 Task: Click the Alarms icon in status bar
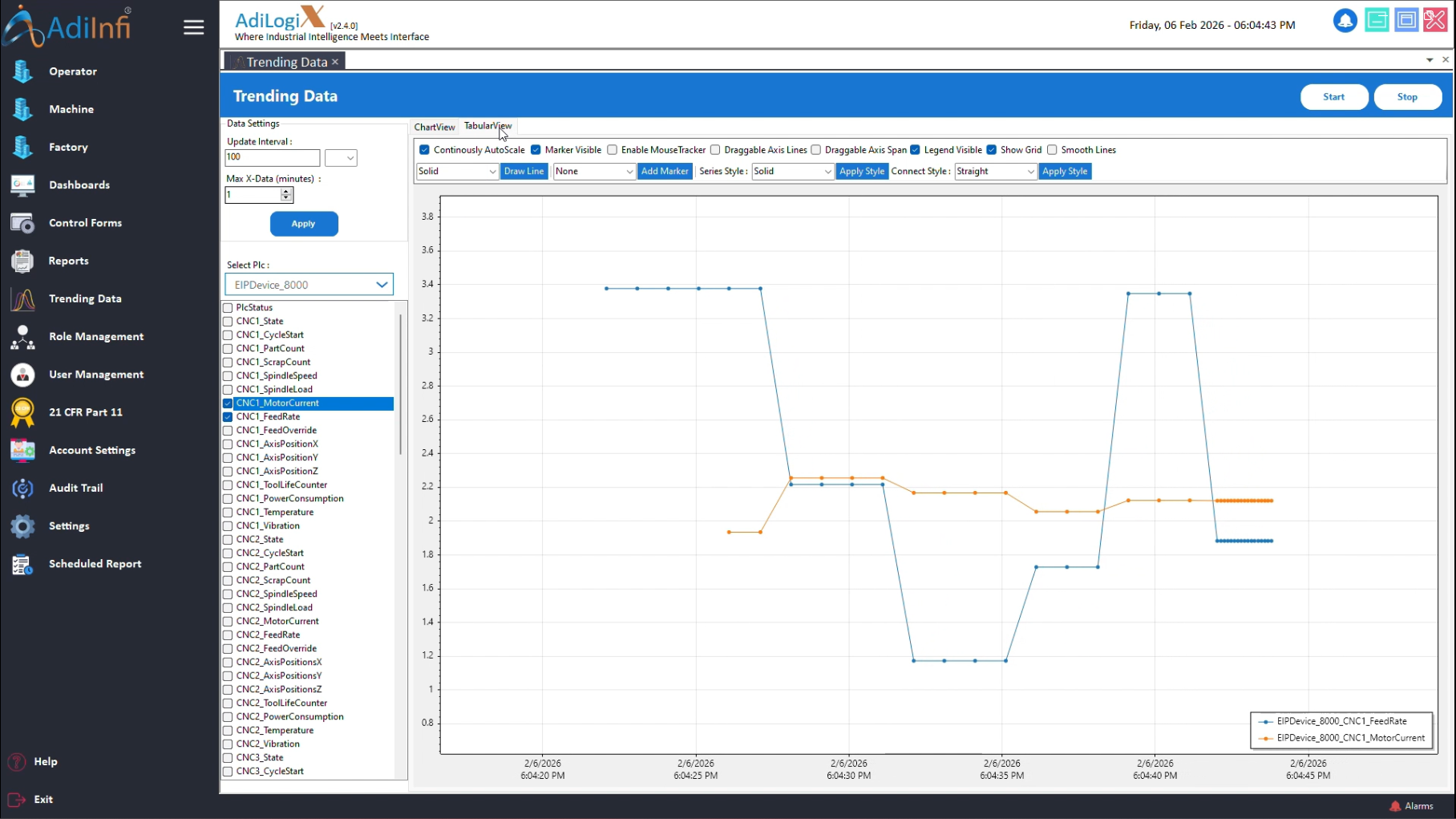(x=1395, y=805)
